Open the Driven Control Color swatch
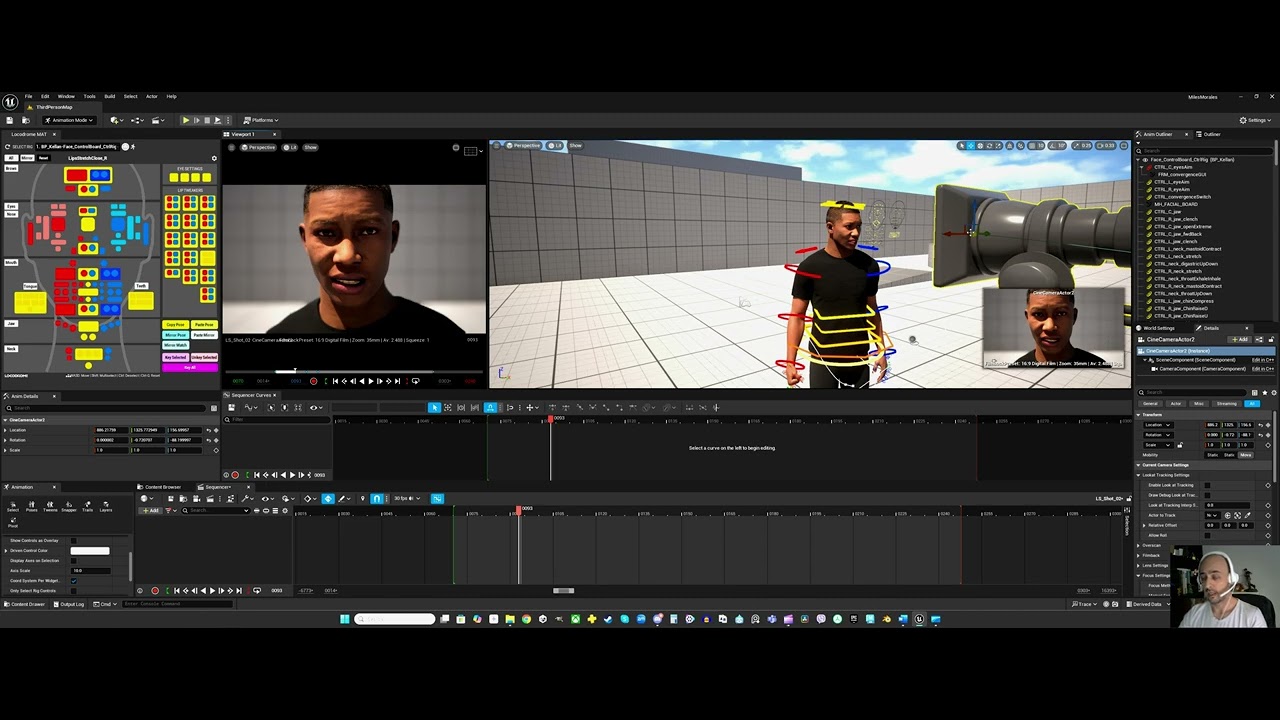The image size is (1280, 720). [90, 550]
